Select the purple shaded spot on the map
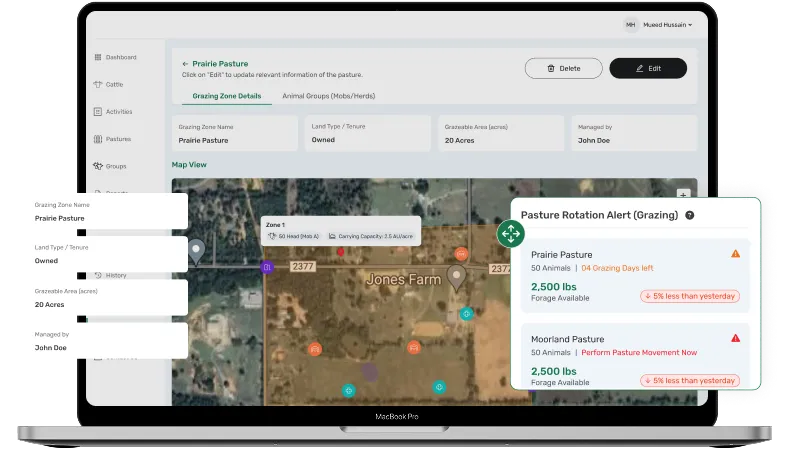Image resolution: width=790 pixels, height=467 pixels. pos(369,372)
